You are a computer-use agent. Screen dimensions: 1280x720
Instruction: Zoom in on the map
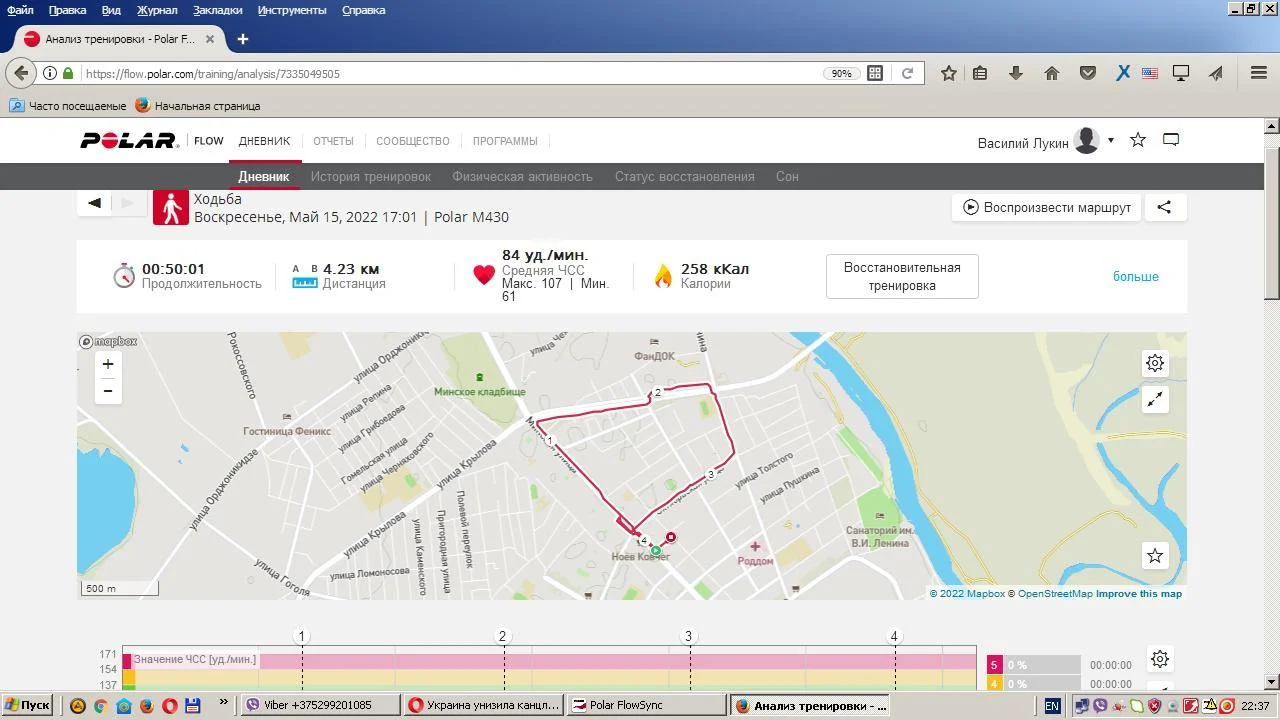108,365
